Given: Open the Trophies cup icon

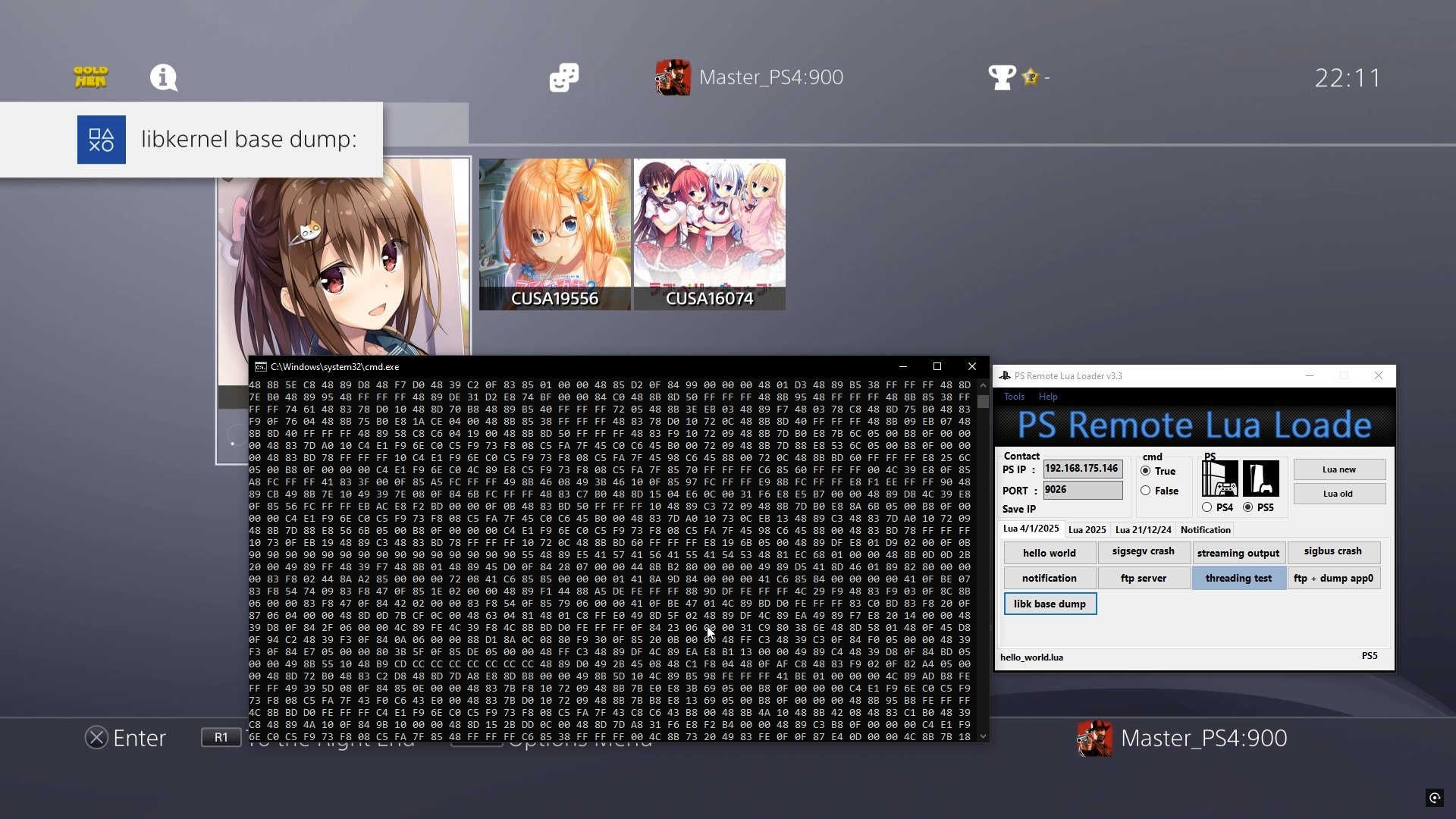Looking at the screenshot, I should pos(1002,77).
